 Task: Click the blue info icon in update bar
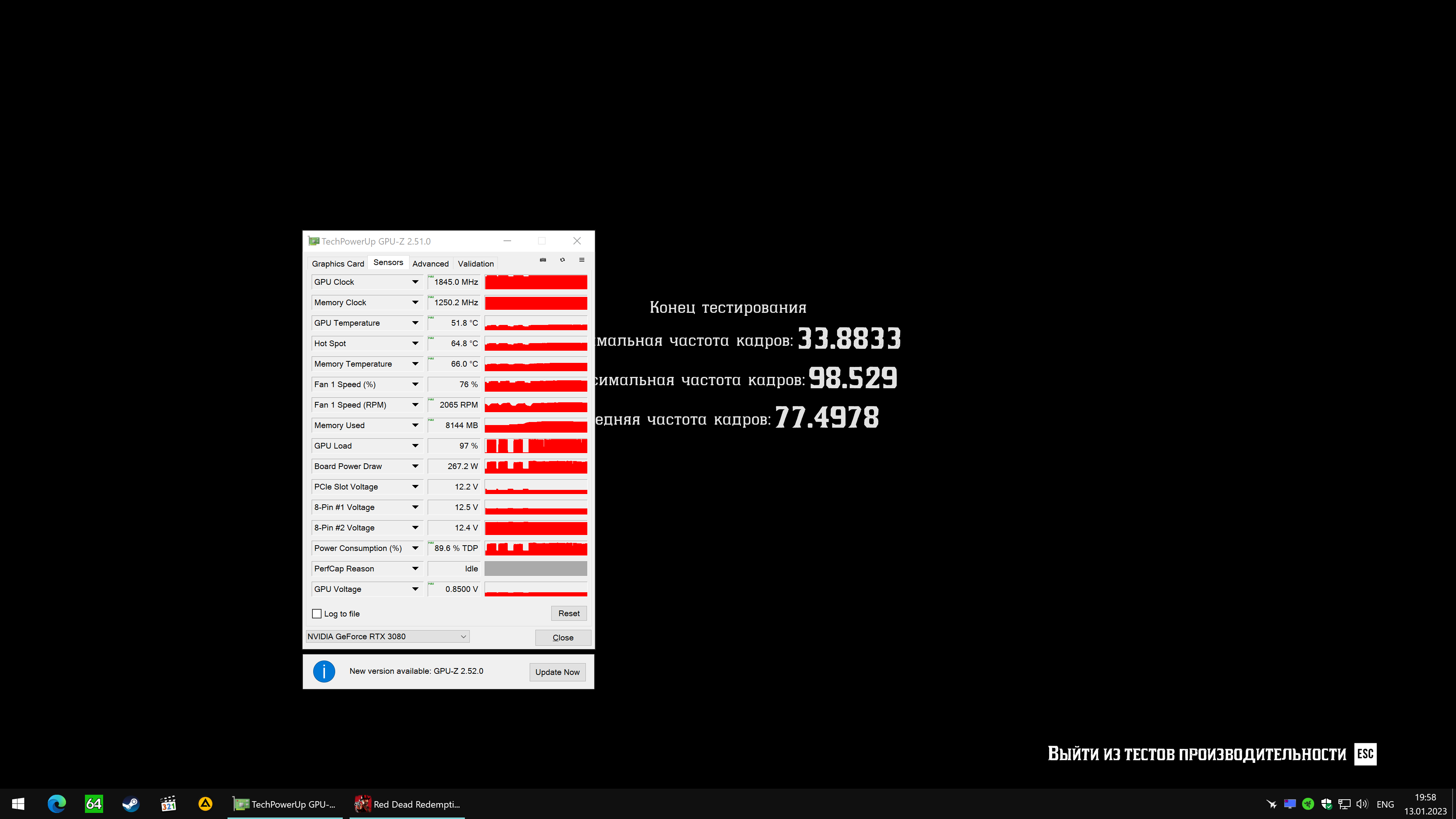tap(324, 672)
